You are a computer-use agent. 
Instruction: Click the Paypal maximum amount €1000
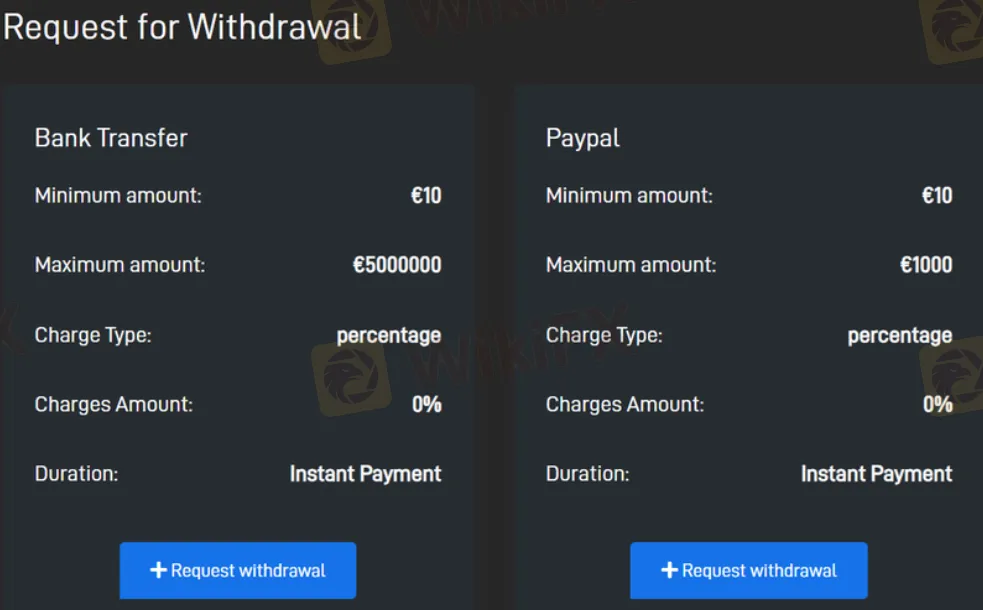coord(926,265)
